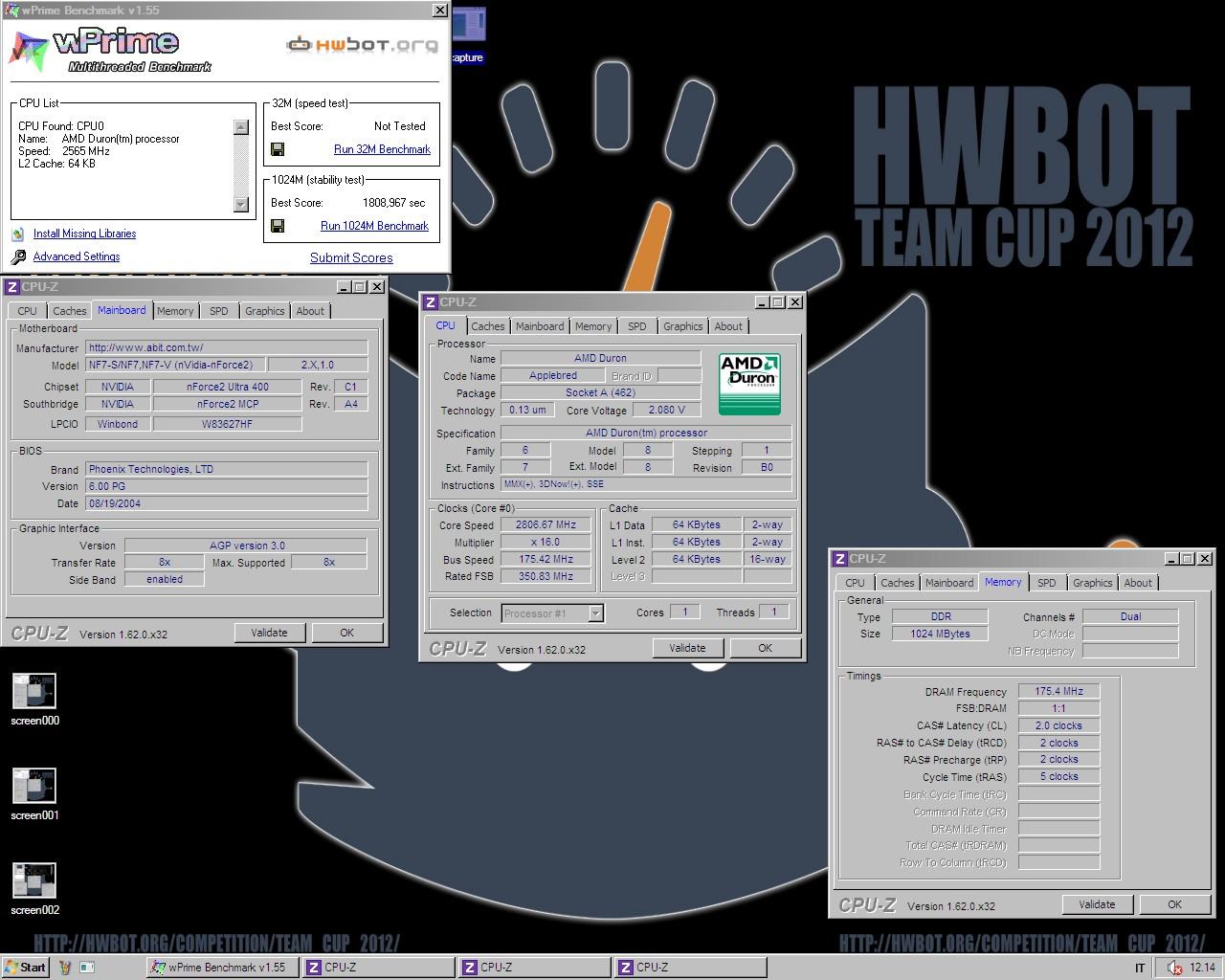This screenshot has width=1225, height=980.
Task: Select the second CPU-Z taskbar button
Action: click(x=534, y=967)
